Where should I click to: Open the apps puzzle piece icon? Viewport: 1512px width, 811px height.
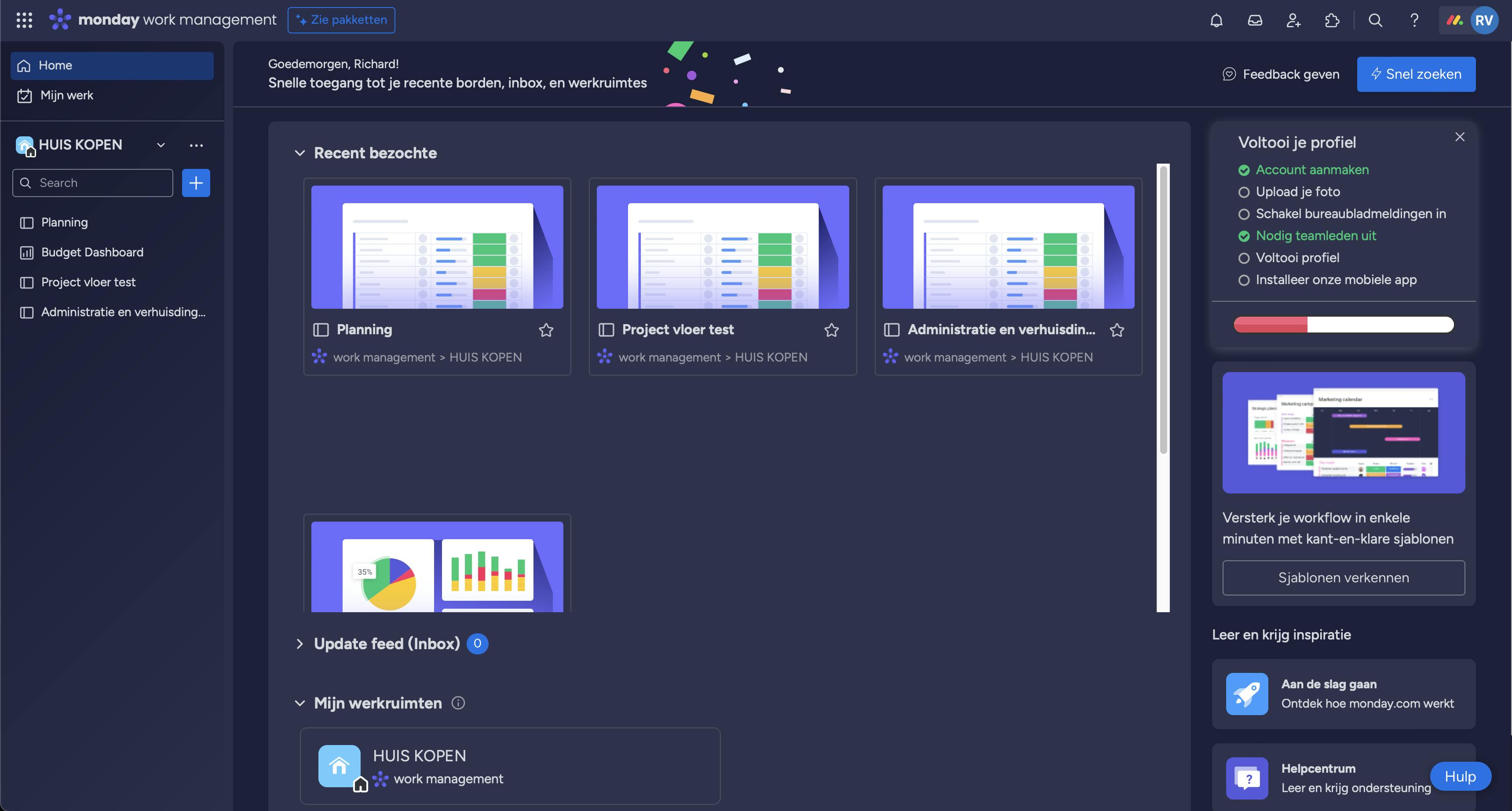(1333, 21)
